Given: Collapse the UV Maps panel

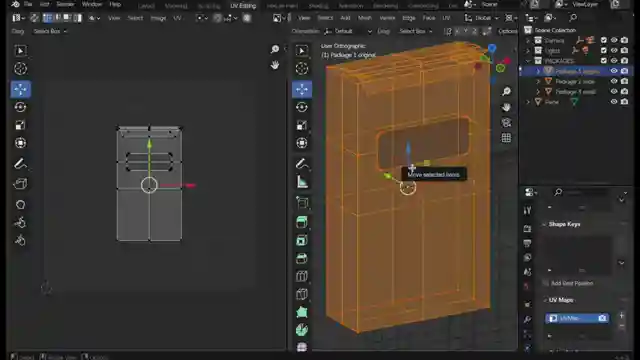Looking at the screenshot, I should pyautogui.click(x=544, y=300).
